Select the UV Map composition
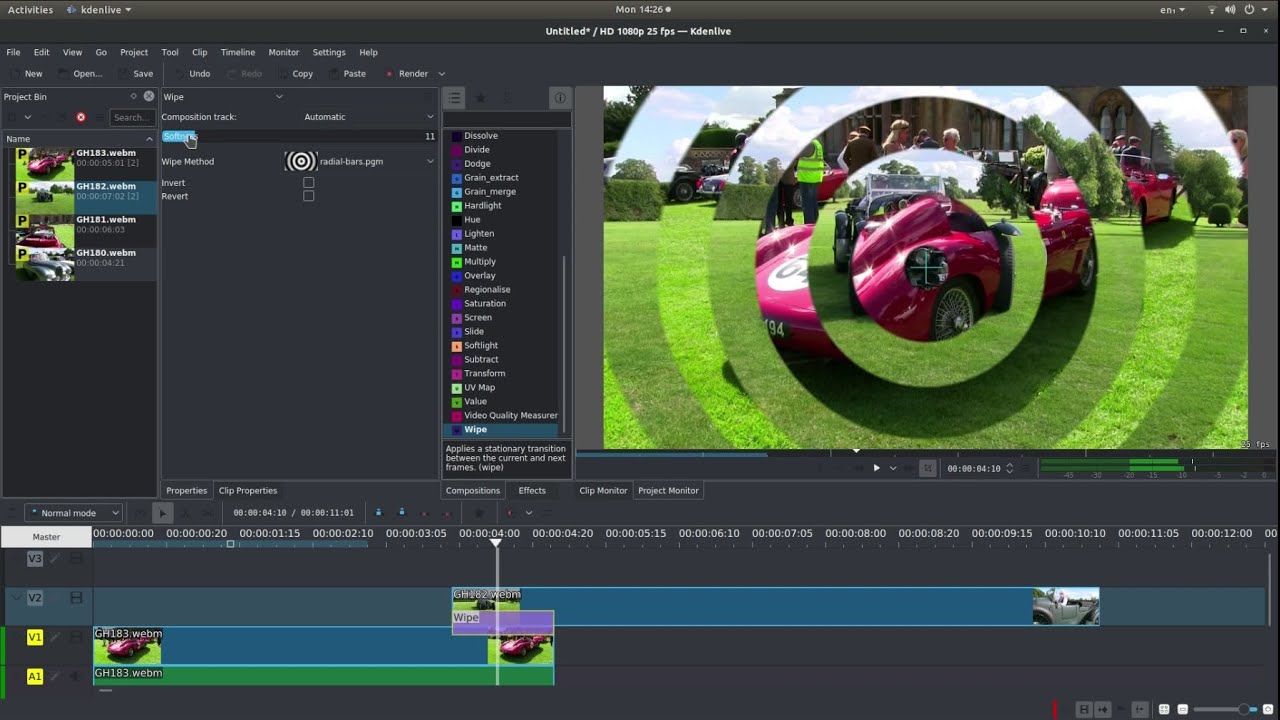 (479, 388)
